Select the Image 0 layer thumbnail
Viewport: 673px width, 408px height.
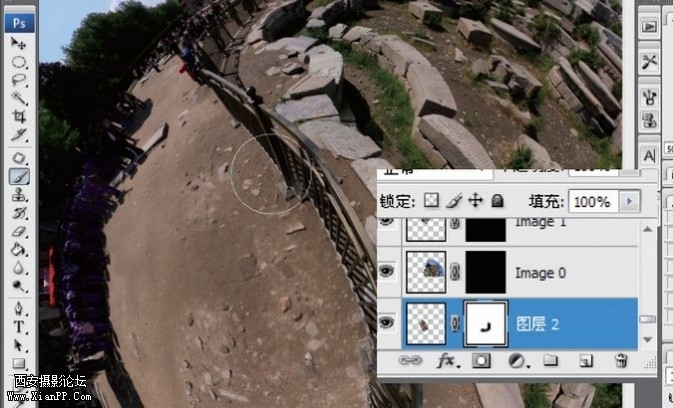coord(426,272)
